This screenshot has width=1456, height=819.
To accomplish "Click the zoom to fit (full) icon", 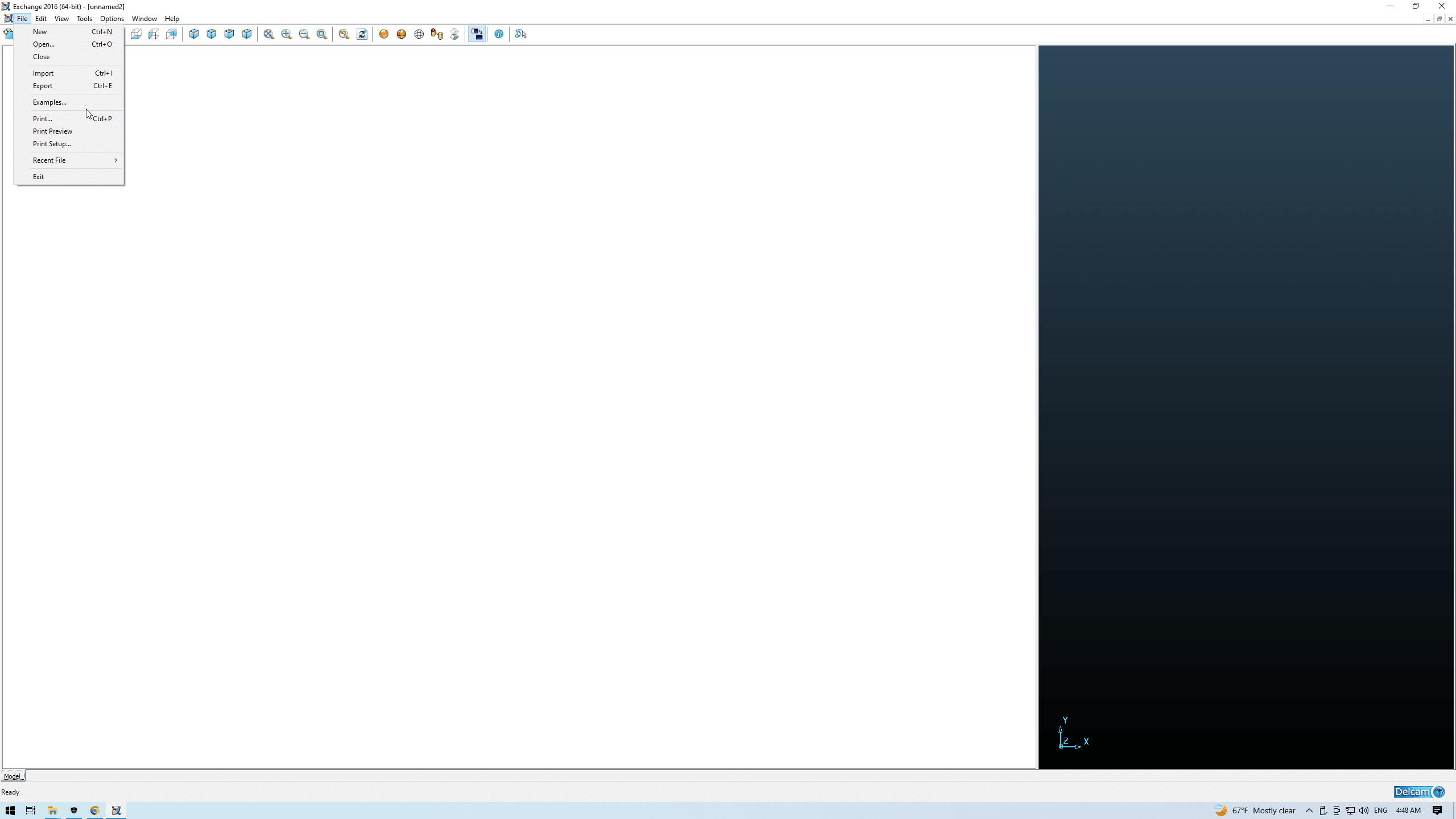I will pos(268,34).
